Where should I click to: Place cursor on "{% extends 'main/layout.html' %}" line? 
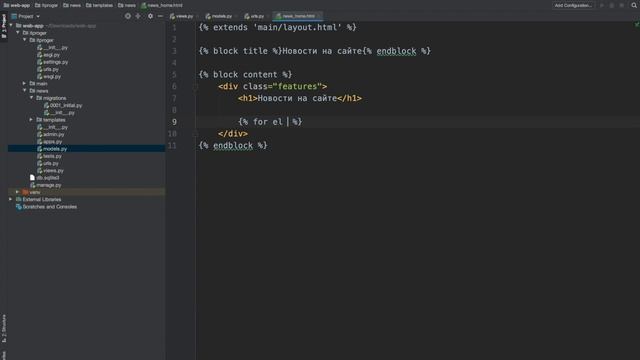tap(278, 27)
